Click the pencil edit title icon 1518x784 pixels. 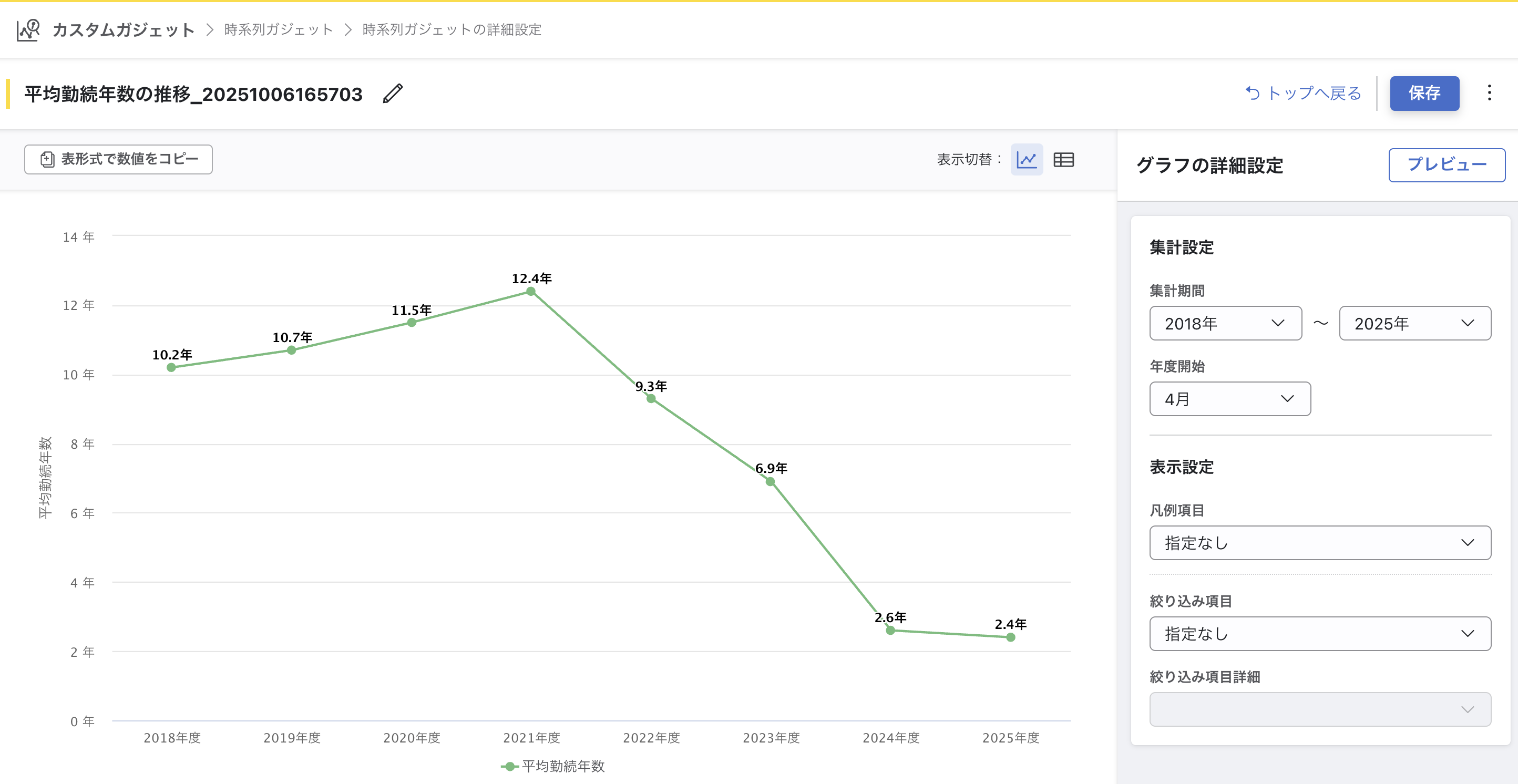tap(393, 94)
